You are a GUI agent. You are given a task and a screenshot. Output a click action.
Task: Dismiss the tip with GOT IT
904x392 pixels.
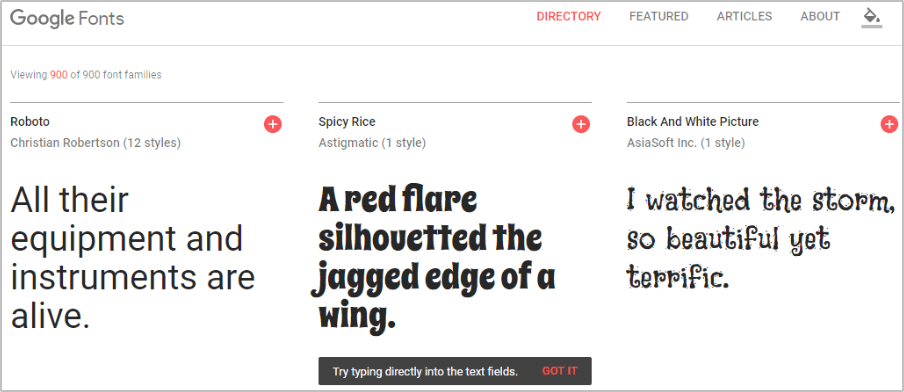tap(559, 371)
